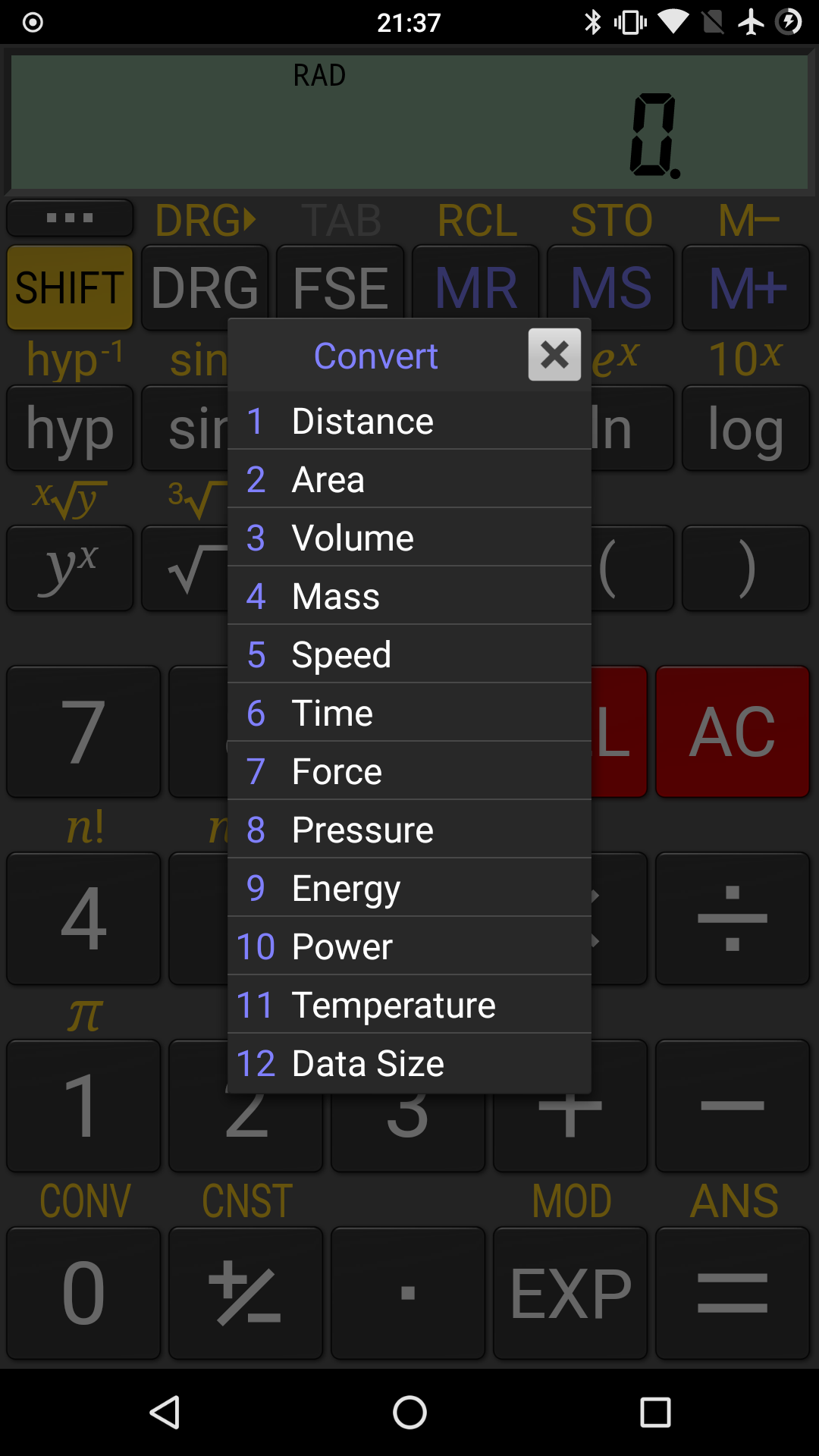
Task: Close the Convert popup with X
Action: click(554, 354)
